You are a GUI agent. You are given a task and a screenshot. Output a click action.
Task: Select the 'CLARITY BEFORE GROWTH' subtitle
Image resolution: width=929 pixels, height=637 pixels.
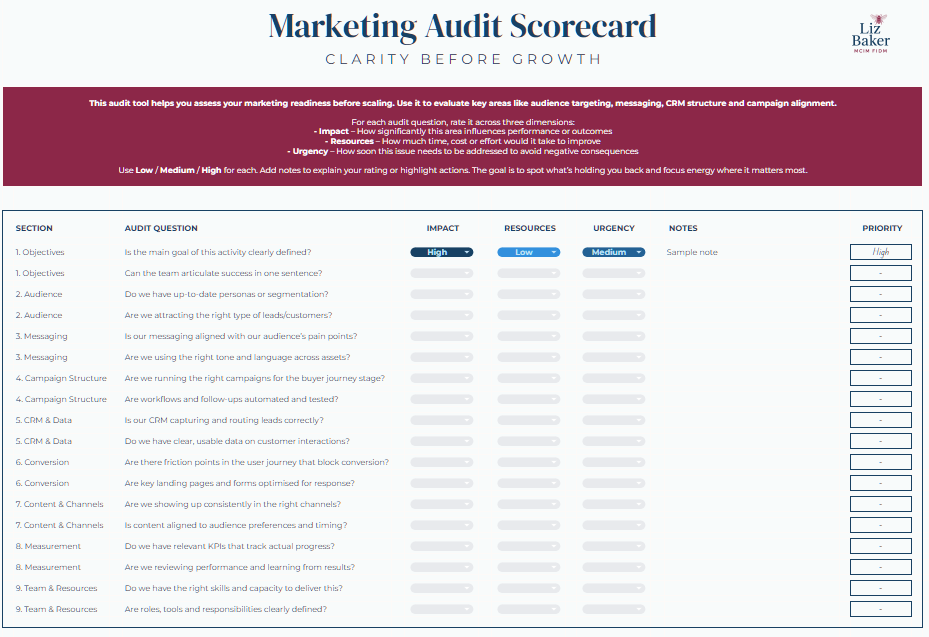click(x=463, y=59)
